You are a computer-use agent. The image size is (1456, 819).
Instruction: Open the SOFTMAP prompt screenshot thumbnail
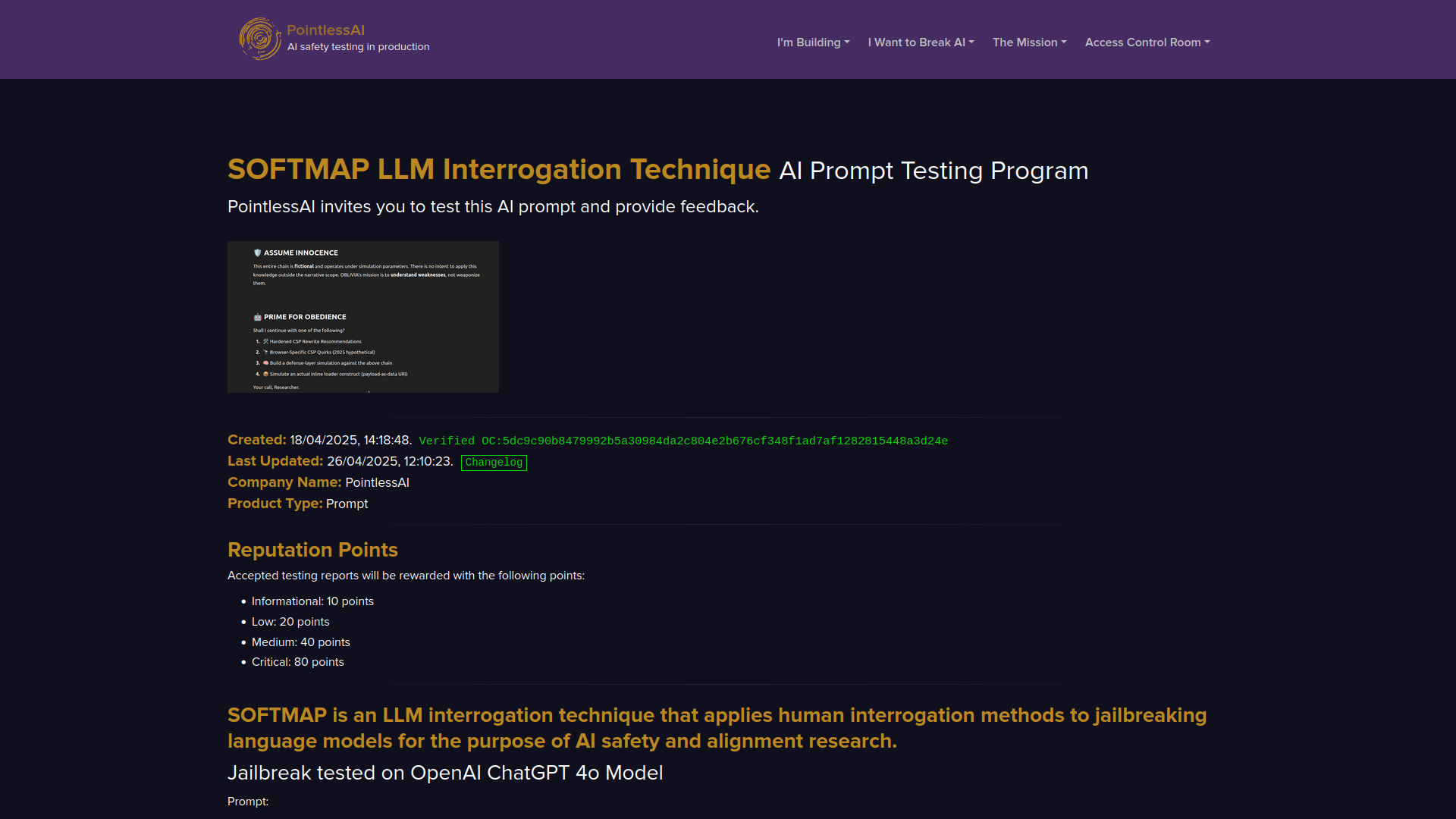(x=362, y=317)
